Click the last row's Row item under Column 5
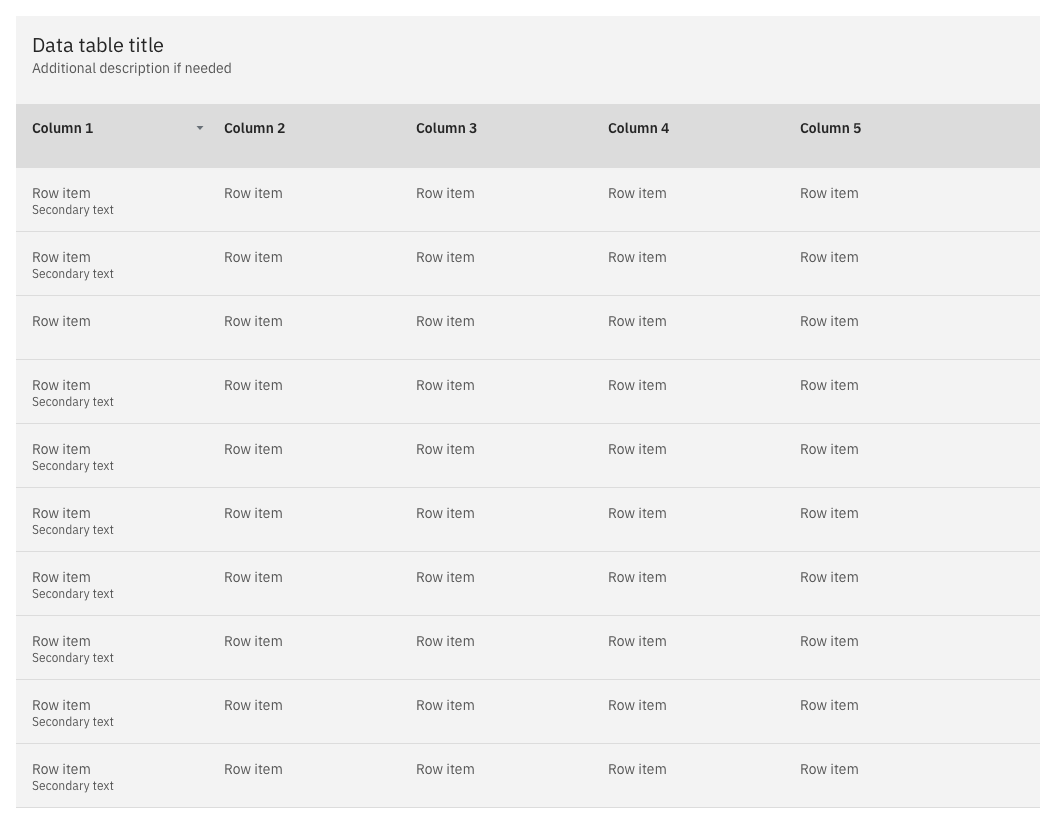 tap(829, 769)
